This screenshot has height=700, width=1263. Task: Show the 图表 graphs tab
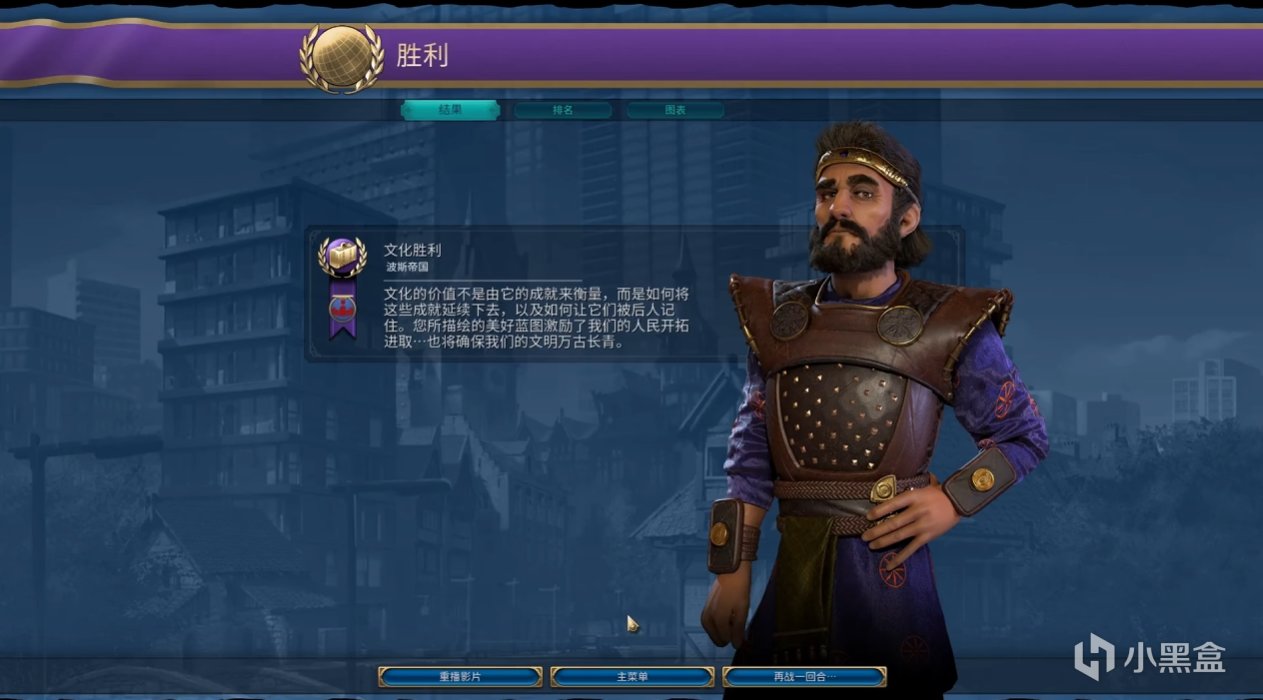(x=675, y=110)
